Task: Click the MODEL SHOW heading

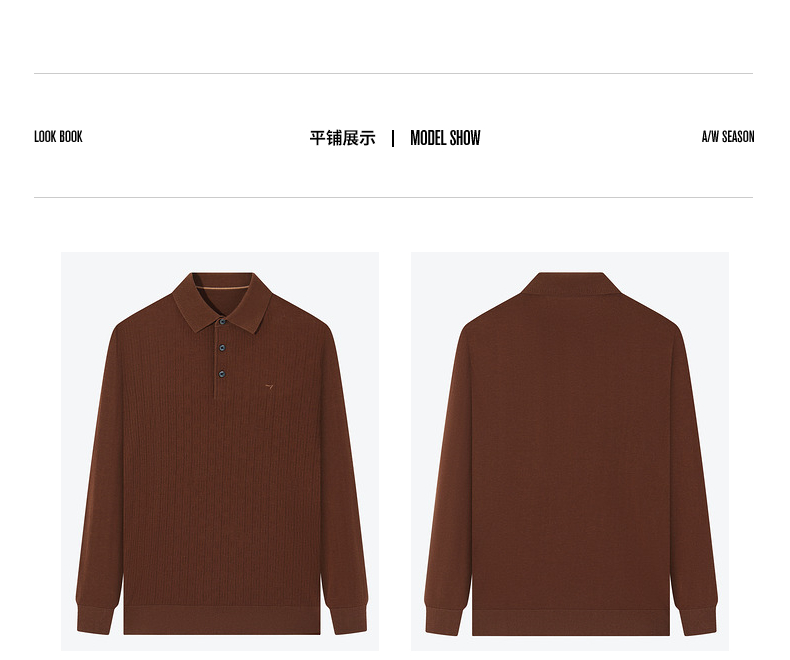Action: 445,138
